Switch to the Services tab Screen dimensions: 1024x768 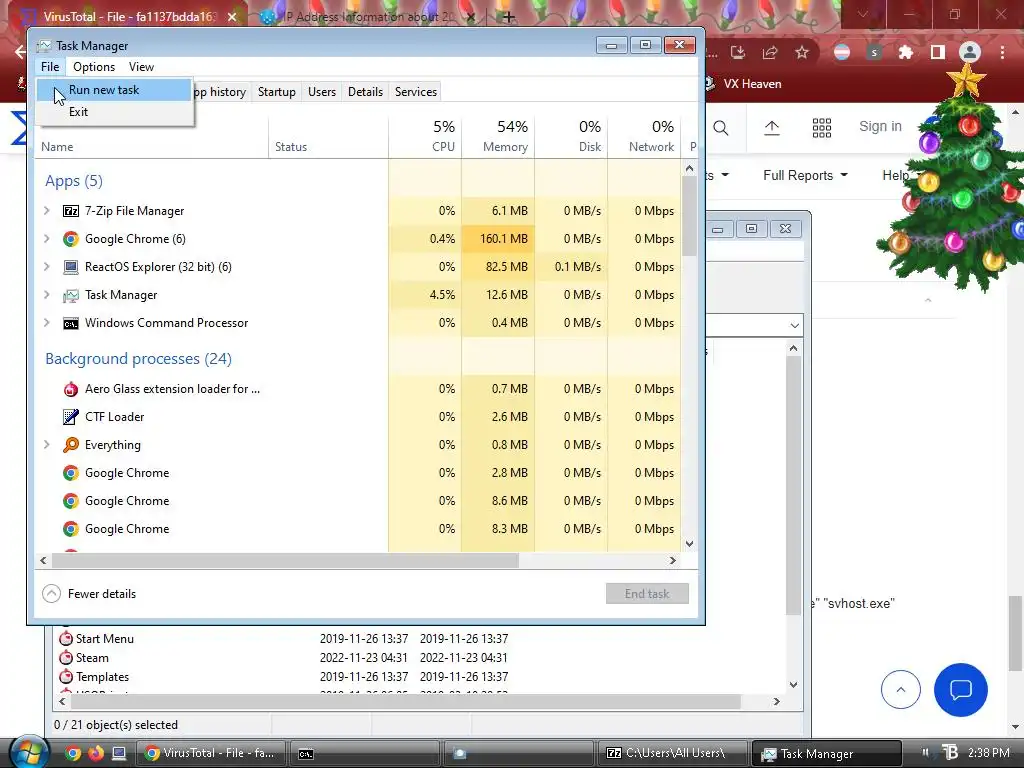(x=415, y=91)
